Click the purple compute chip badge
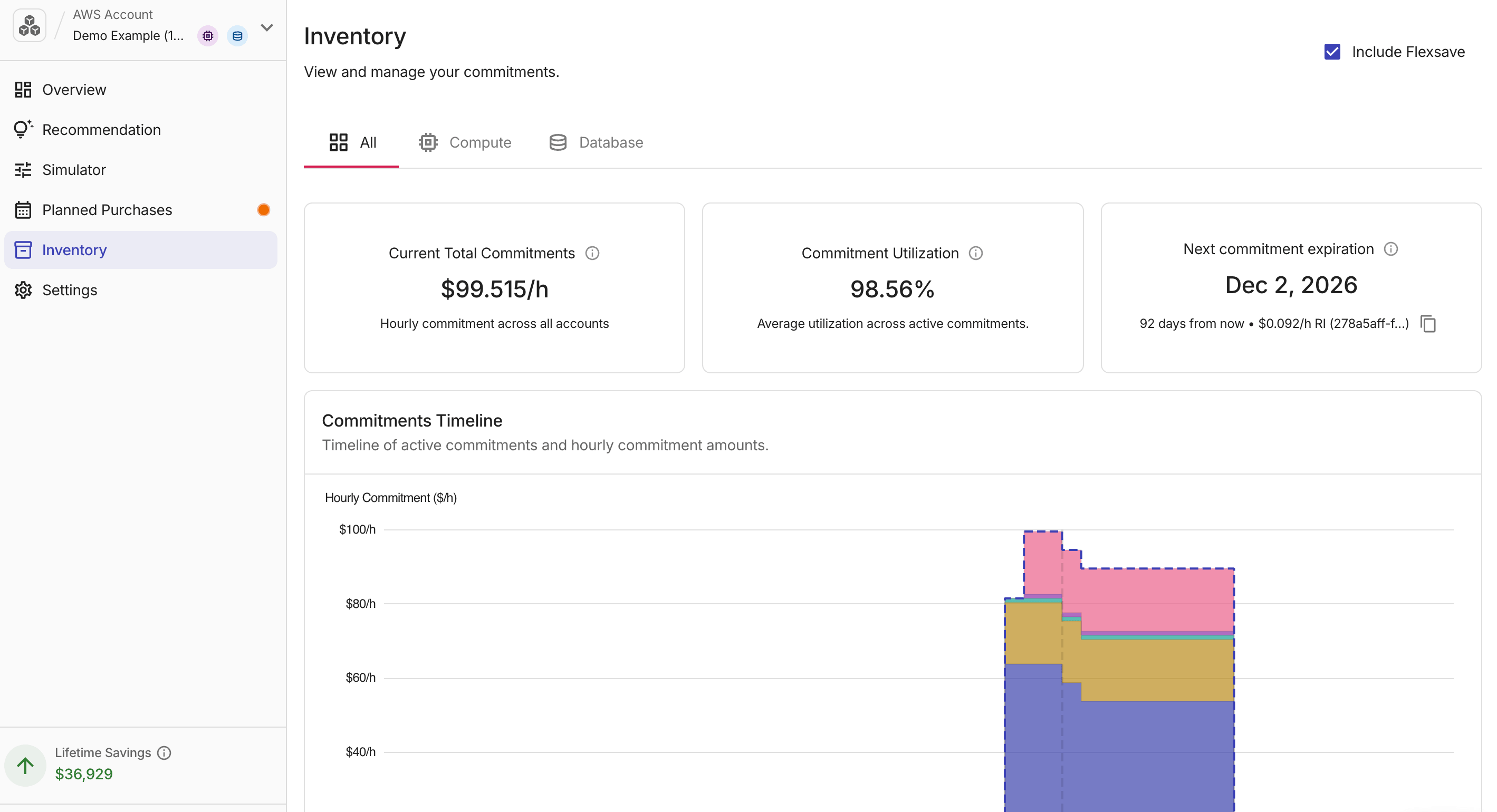Screen dimensions: 1497x812 [x=207, y=36]
